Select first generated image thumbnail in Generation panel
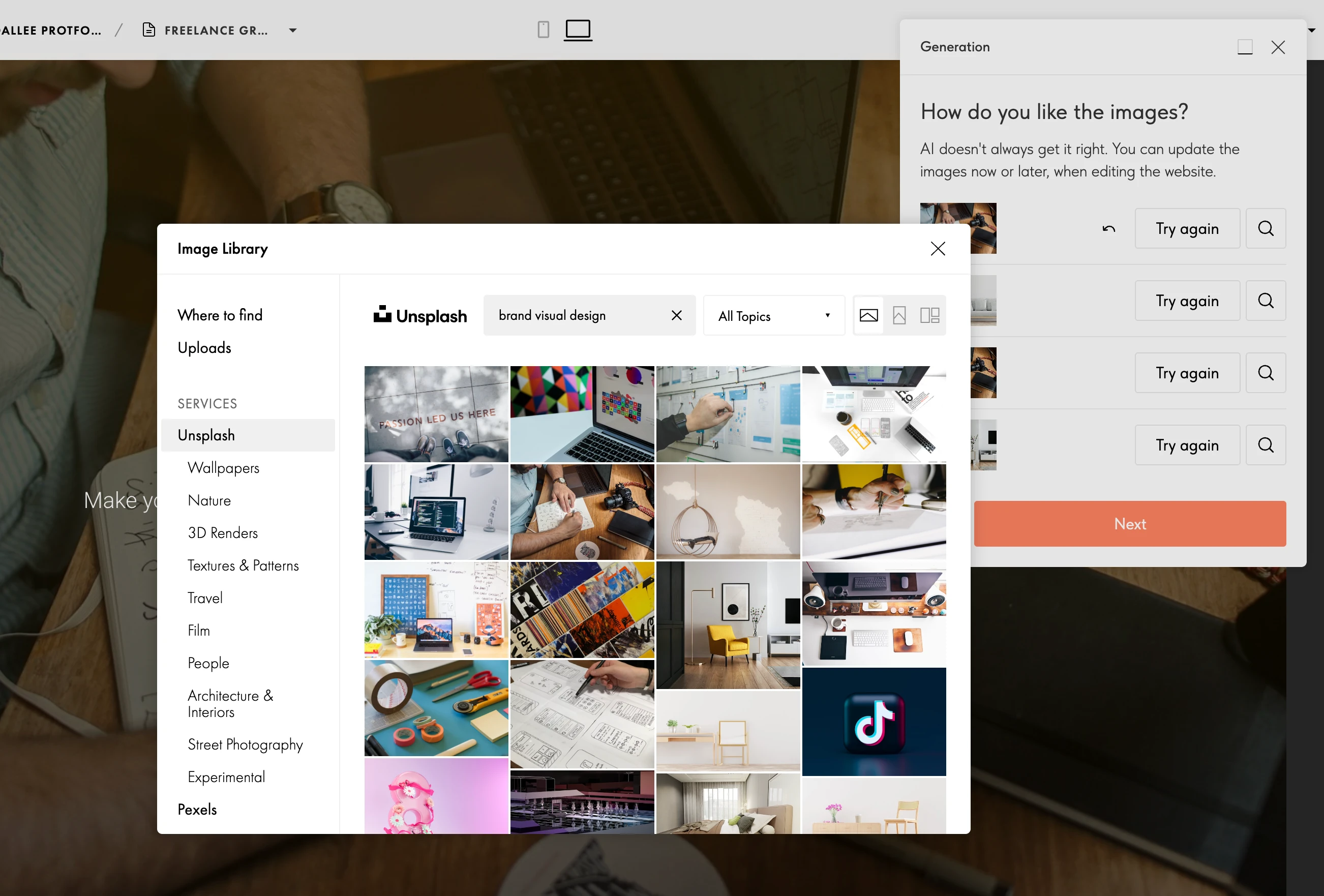The height and width of the screenshot is (896, 1324). coord(958,214)
